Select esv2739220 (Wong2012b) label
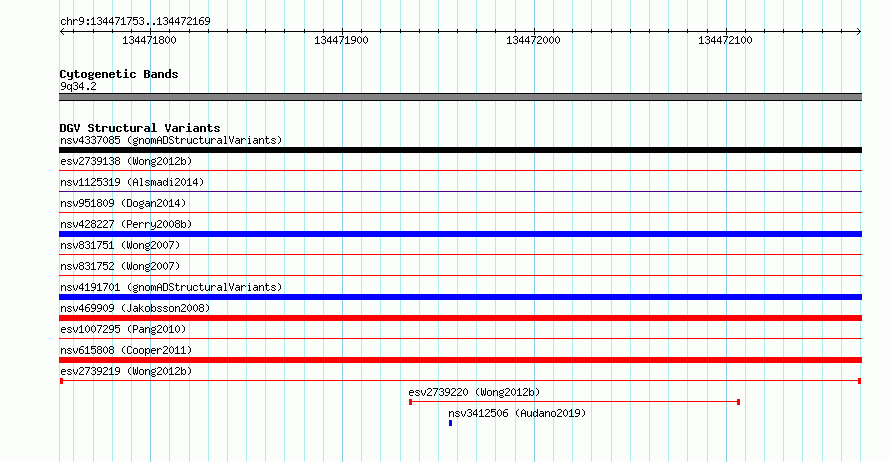 474,392
